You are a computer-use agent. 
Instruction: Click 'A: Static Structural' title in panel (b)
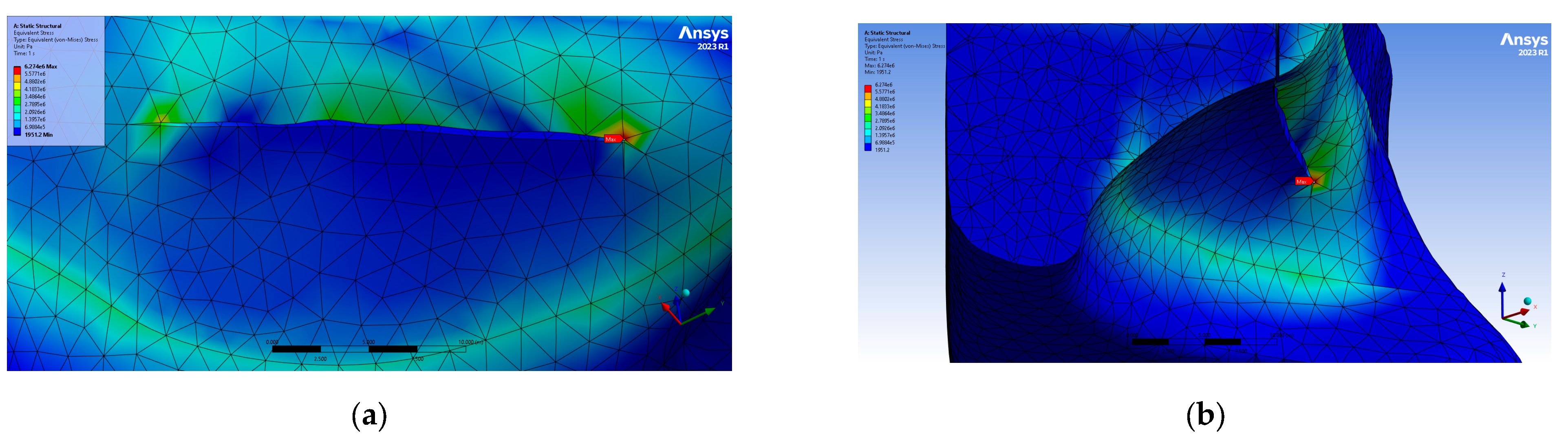click(x=887, y=33)
